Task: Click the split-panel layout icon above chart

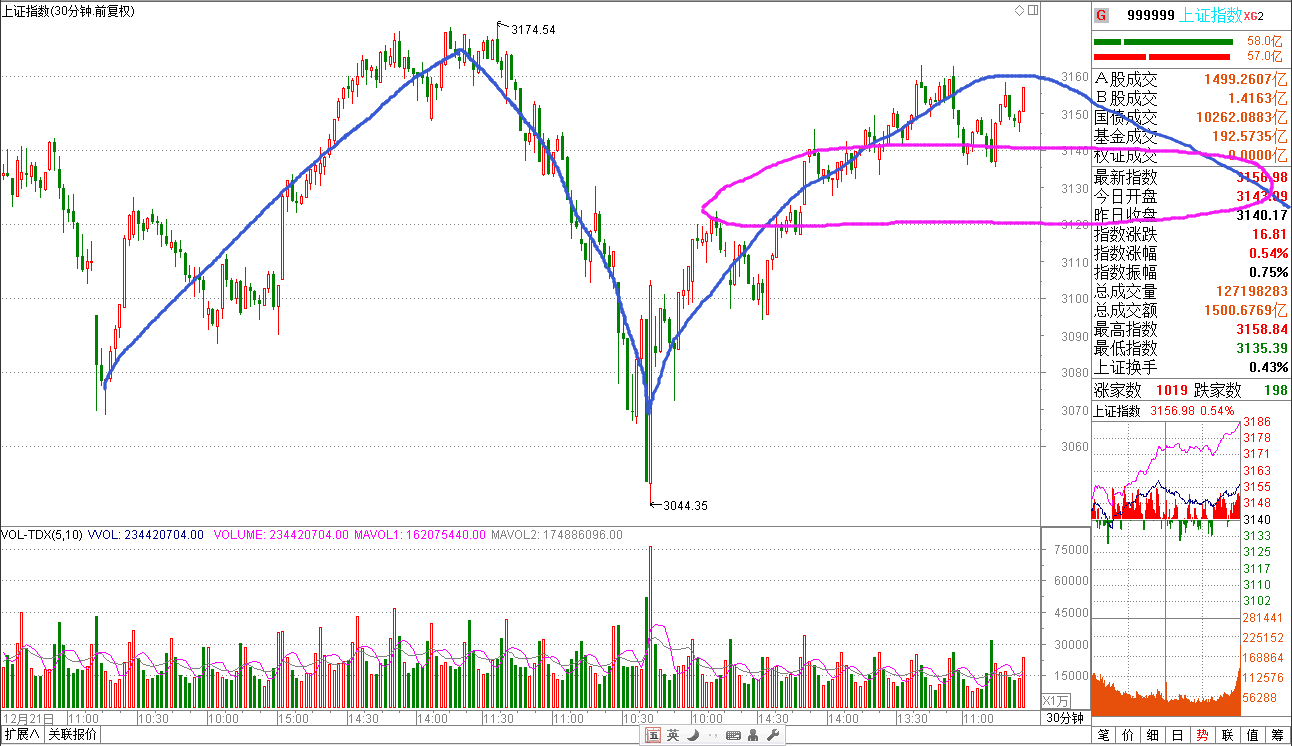Action: [x=1031, y=11]
